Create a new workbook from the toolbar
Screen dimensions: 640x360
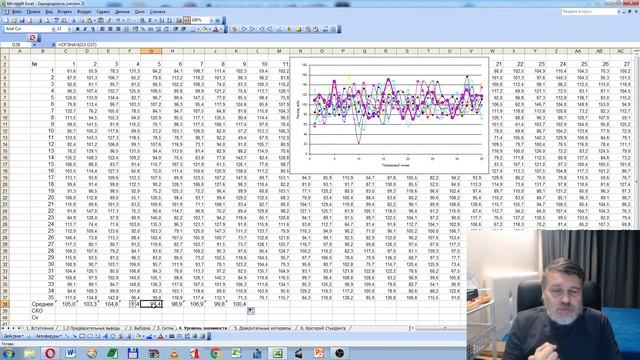click(6, 20)
